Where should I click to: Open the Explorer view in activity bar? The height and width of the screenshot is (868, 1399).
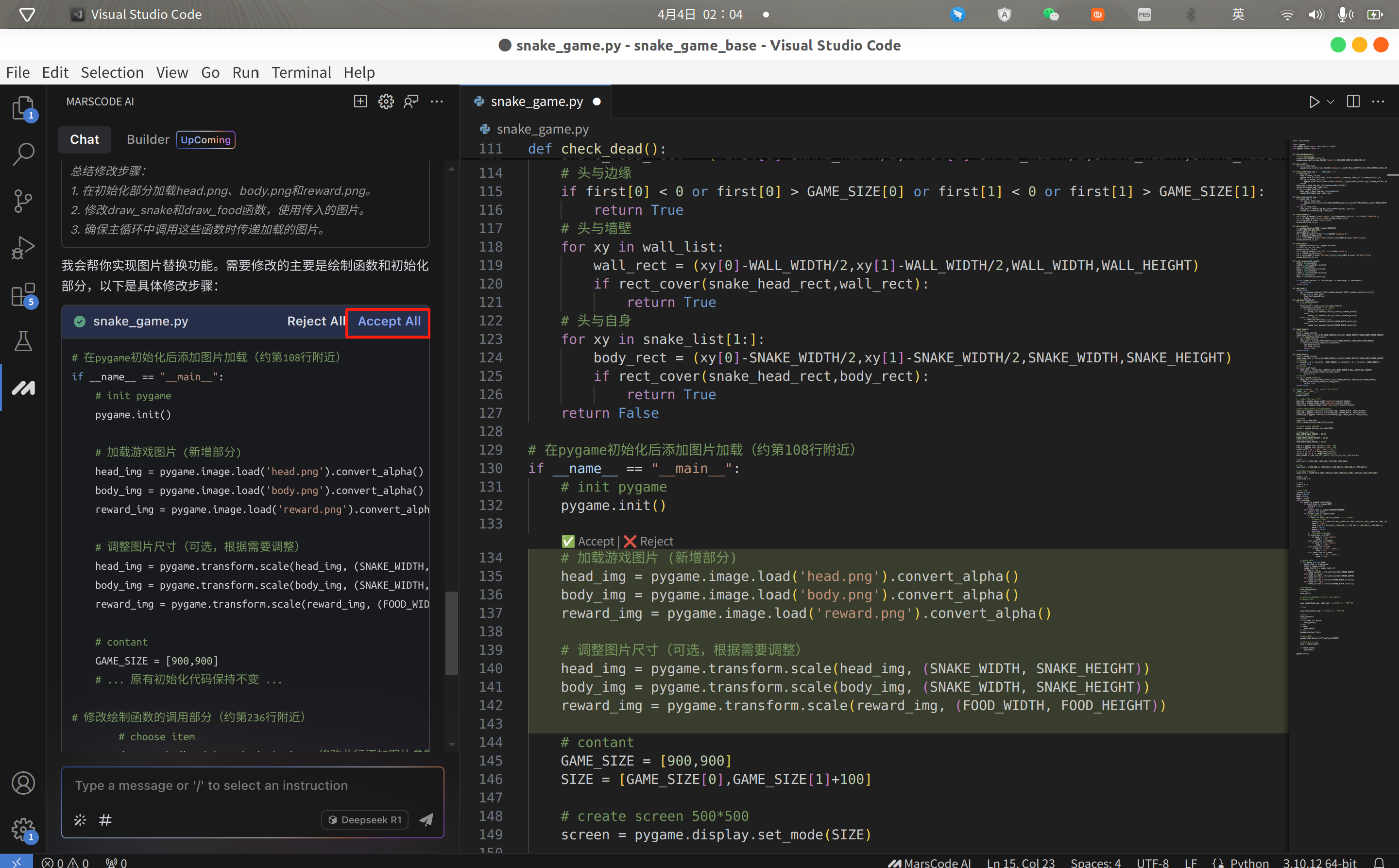click(23, 107)
